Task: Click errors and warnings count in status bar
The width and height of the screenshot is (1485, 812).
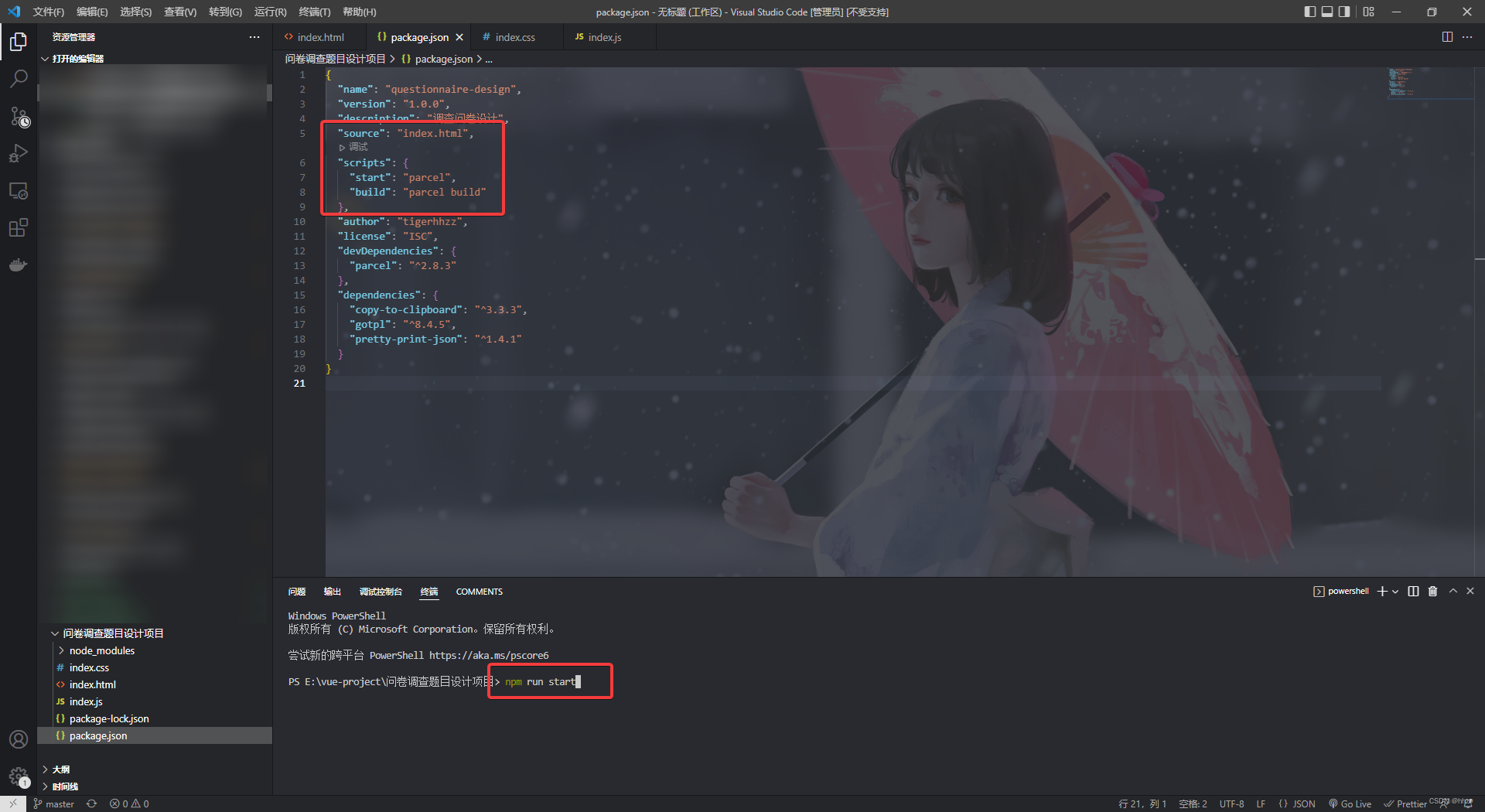Action: pos(129,804)
